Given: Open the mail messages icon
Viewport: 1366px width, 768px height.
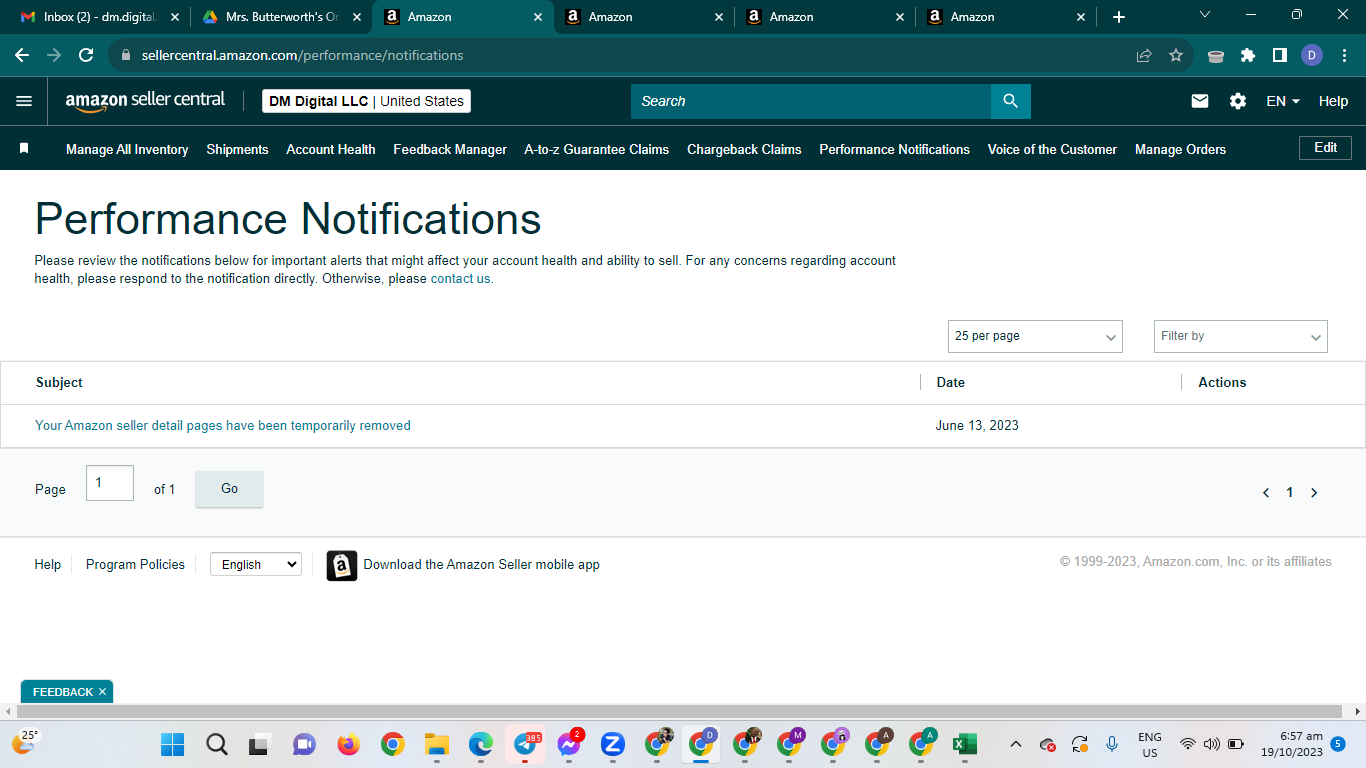Looking at the screenshot, I should [1200, 101].
